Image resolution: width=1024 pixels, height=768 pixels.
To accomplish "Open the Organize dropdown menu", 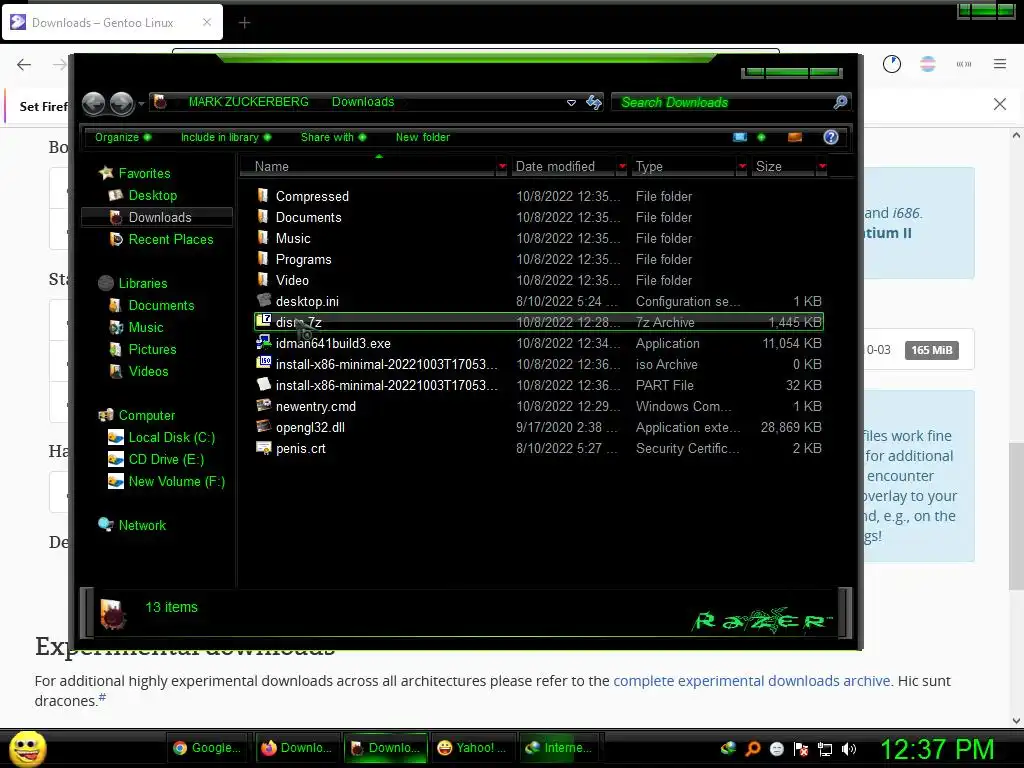I will pyautogui.click(x=123, y=137).
